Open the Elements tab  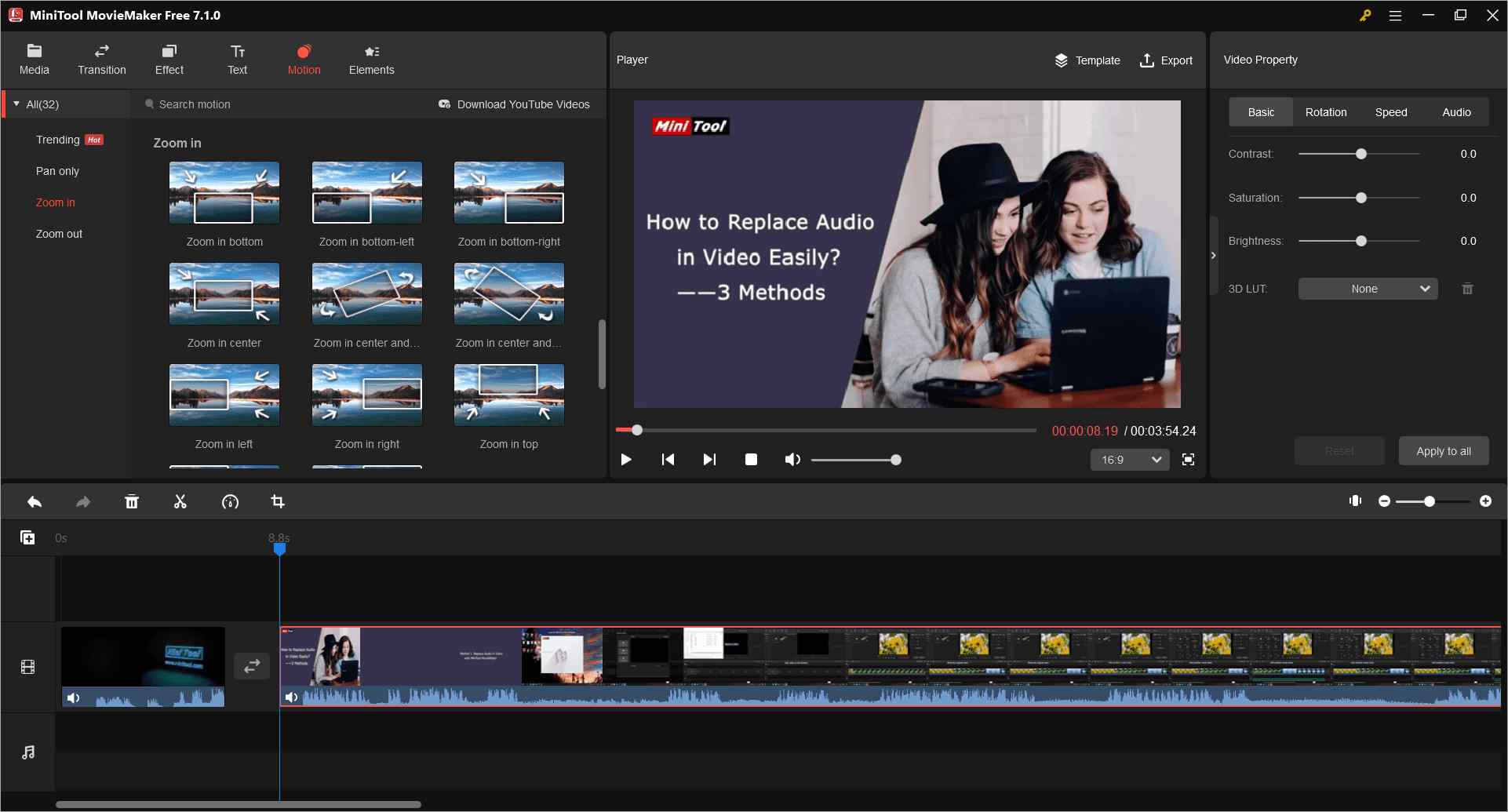(372, 60)
